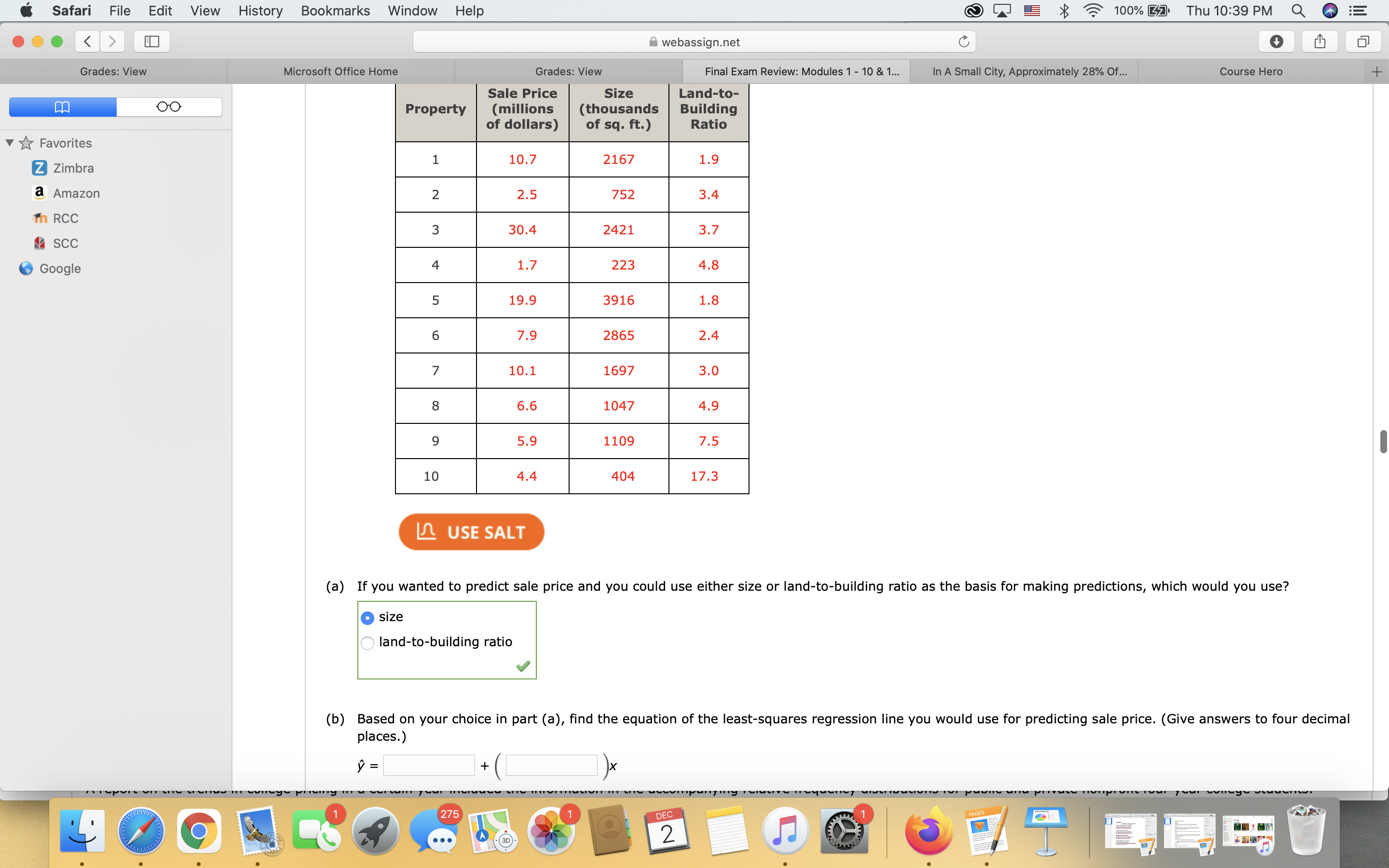Click the Safari back navigation arrow
Screen dimensions: 1389x868
(x=87, y=41)
